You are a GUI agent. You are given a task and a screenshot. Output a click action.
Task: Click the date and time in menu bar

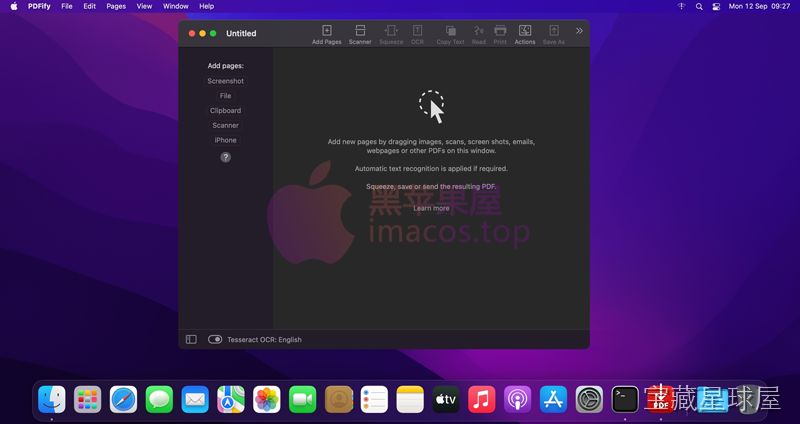coord(759,6)
